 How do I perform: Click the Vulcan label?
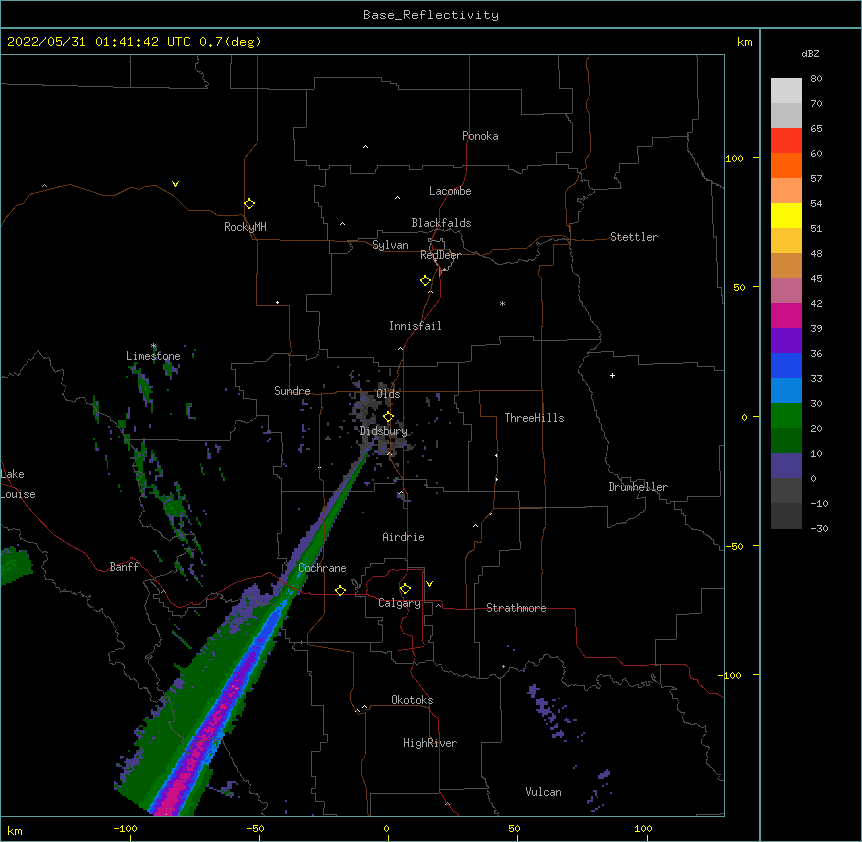tap(543, 792)
